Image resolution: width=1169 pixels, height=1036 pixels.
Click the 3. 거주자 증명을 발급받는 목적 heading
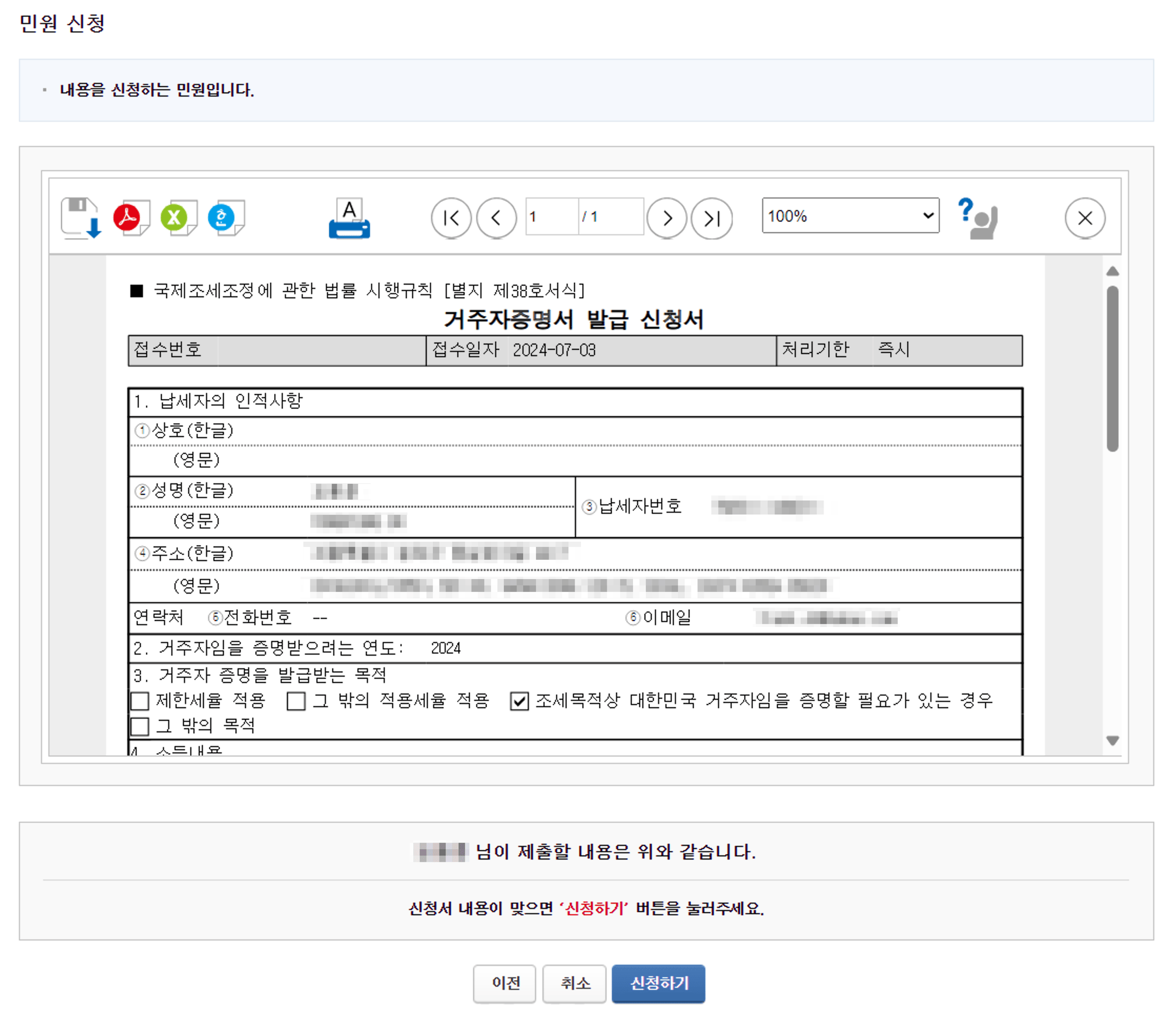[260, 675]
